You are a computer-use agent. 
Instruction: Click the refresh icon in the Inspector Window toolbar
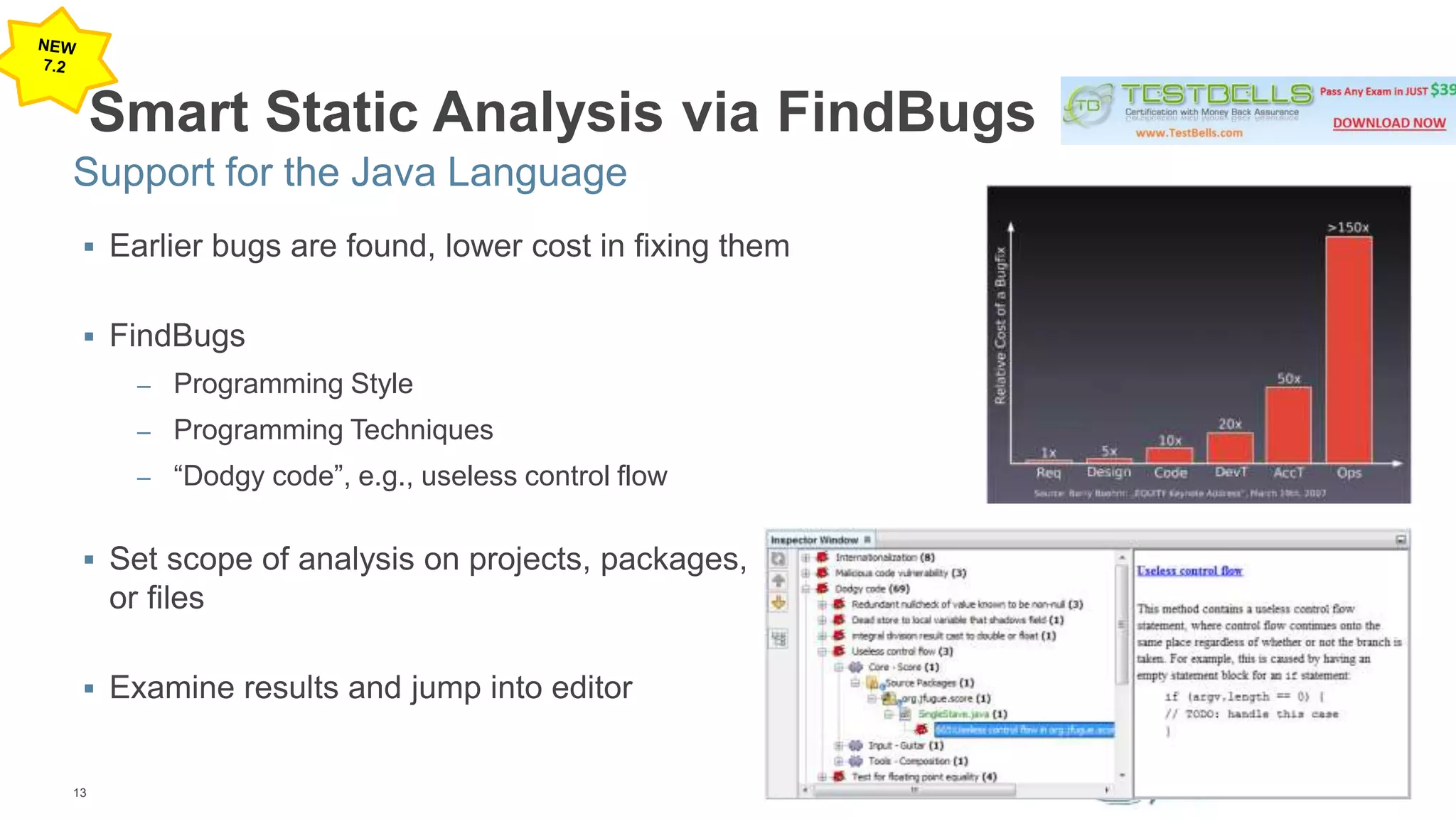click(780, 559)
